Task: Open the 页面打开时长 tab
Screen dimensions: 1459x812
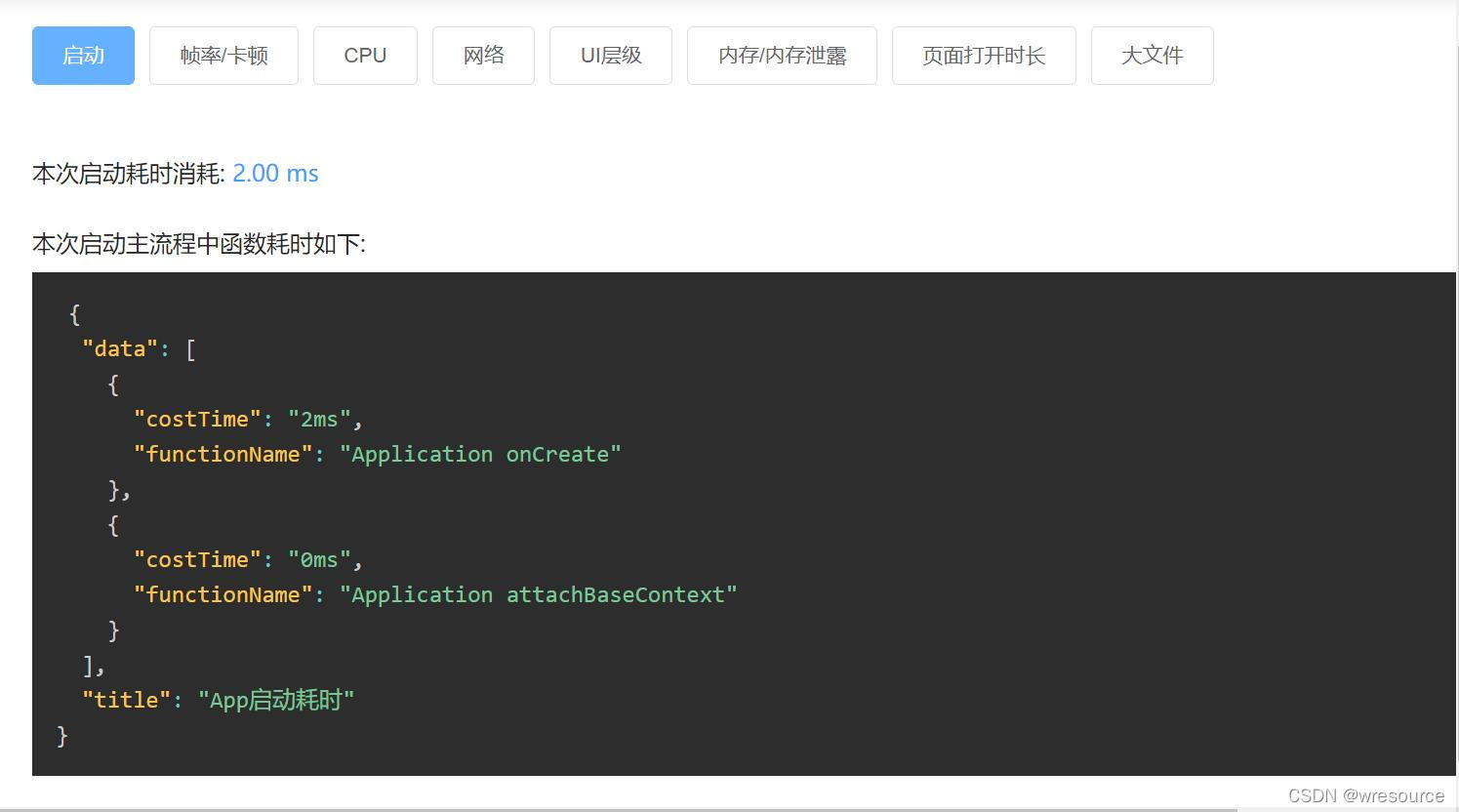Action: [984, 56]
